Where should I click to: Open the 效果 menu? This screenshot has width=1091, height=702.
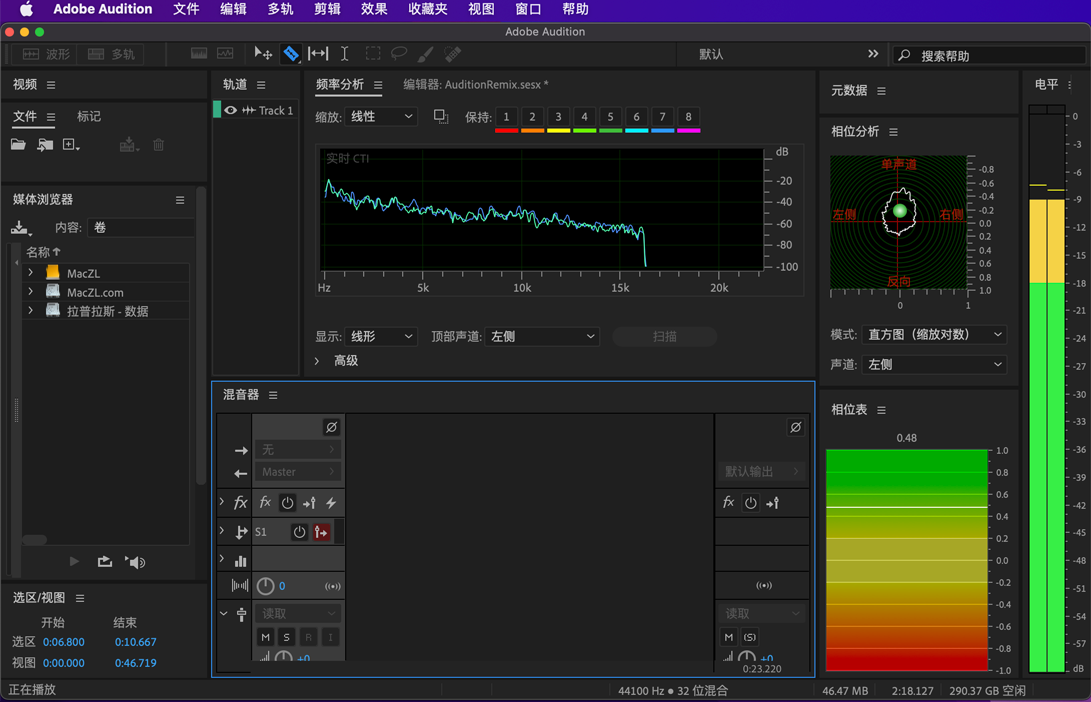(x=373, y=9)
